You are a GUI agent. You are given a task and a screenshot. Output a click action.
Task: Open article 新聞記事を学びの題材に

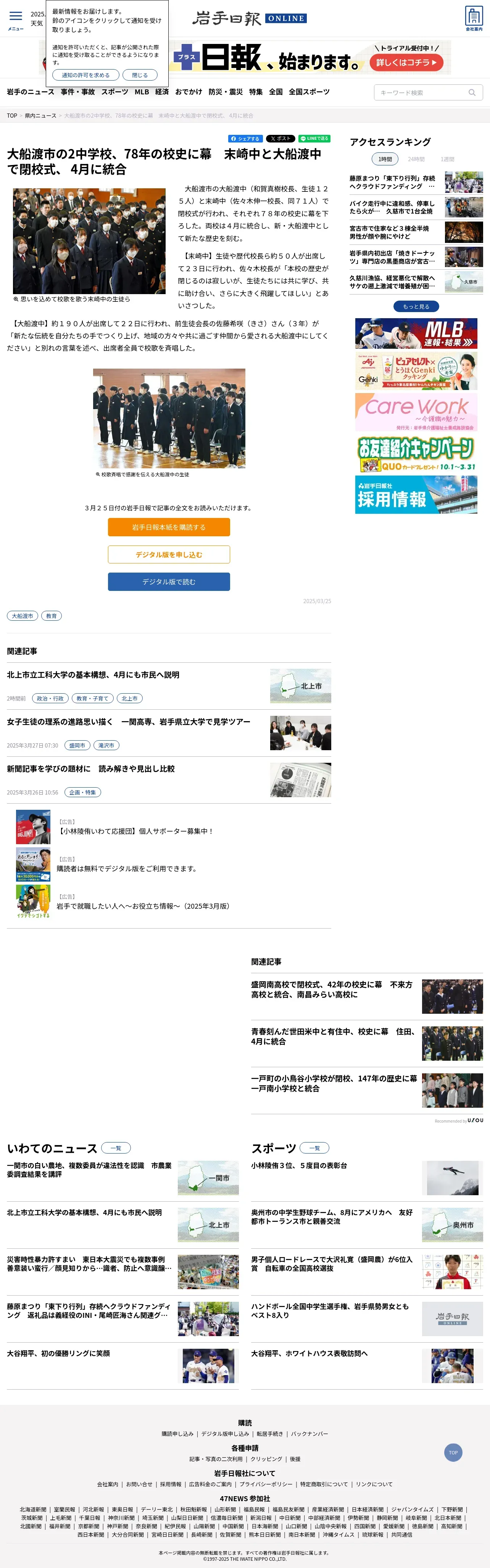pyautogui.click(x=90, y=769)
